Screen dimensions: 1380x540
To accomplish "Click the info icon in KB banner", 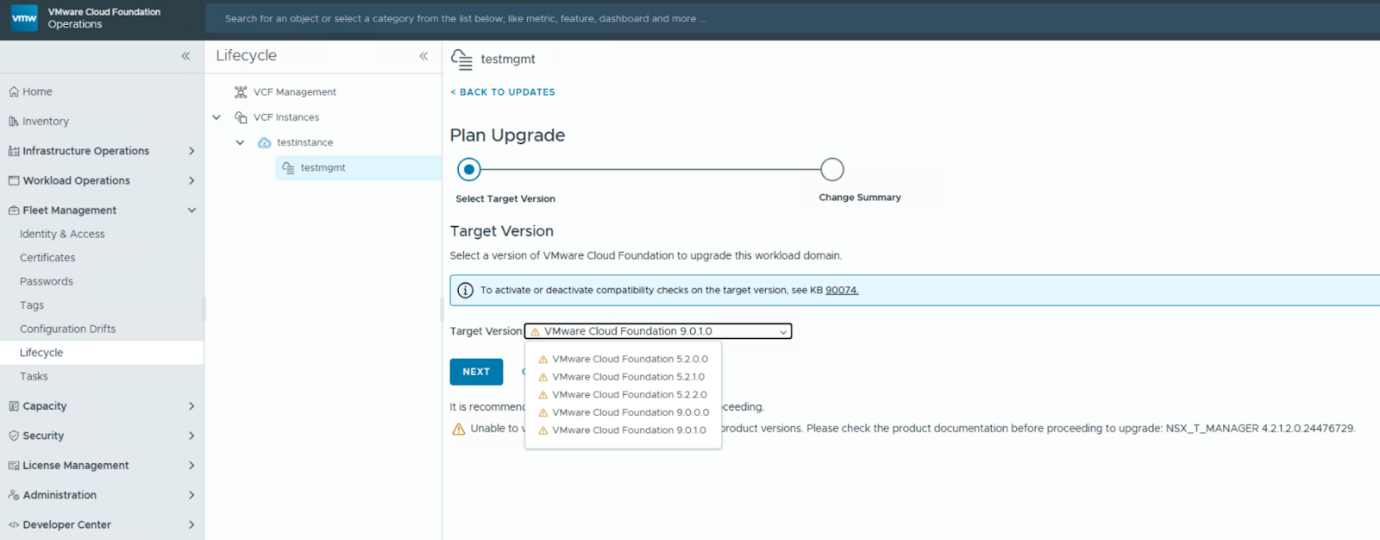I will [465, 291].
